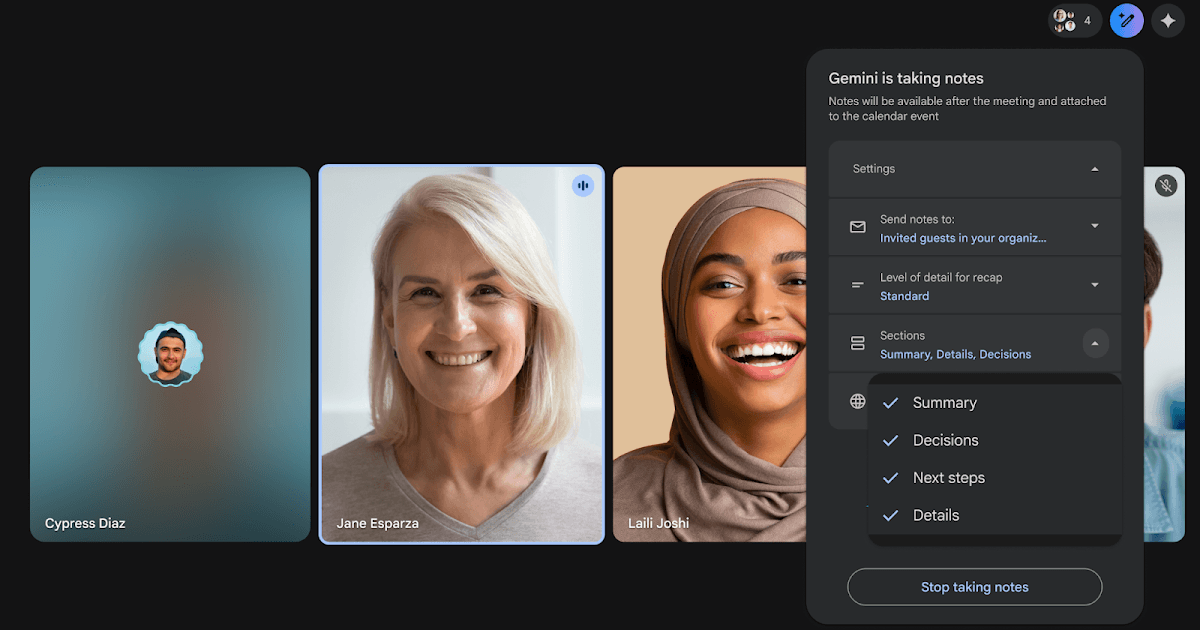The image size is (1200, 630).
Task: Select Laili Joshi's video tile
Action: pos(710,354)
